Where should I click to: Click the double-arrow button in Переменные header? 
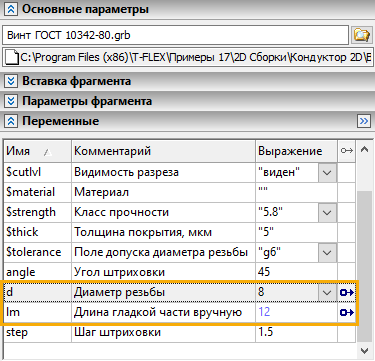(364, 121)
